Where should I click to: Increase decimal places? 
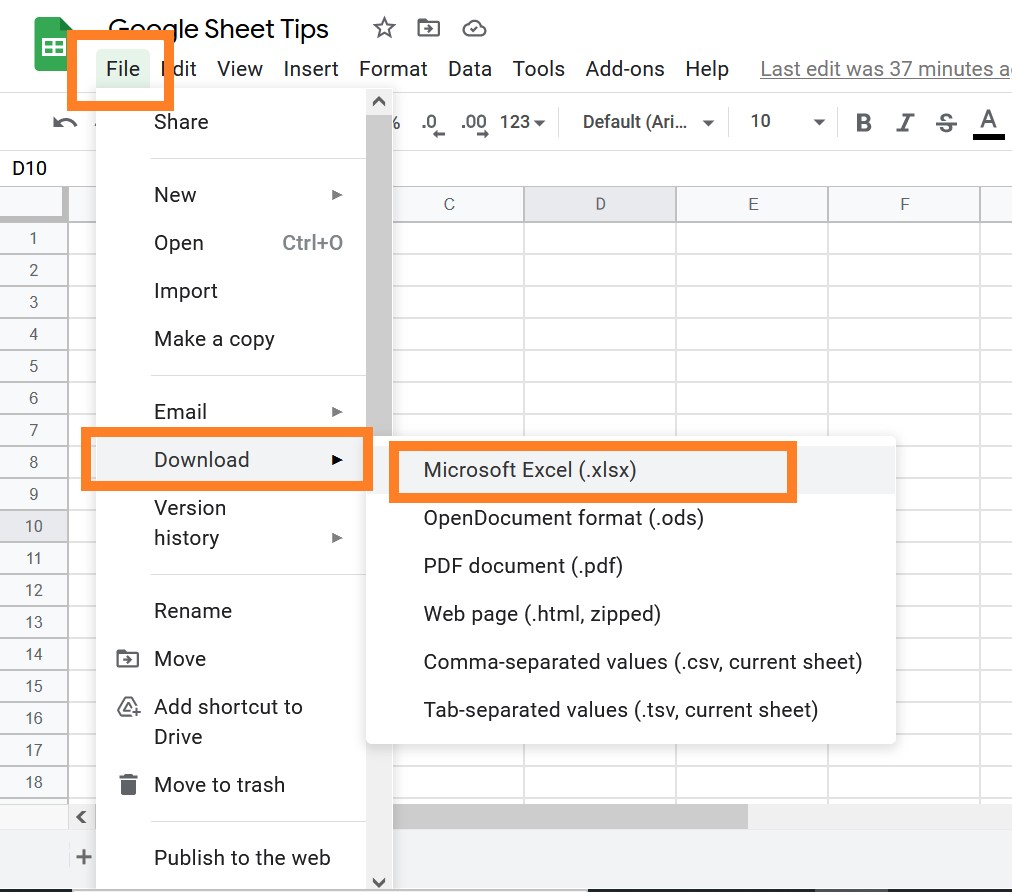coord(472,121)
